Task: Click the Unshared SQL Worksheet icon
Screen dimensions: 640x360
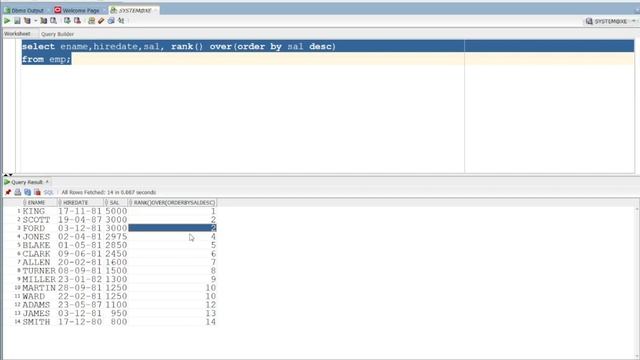Action: pyautogui.click(x=91, y=21)
